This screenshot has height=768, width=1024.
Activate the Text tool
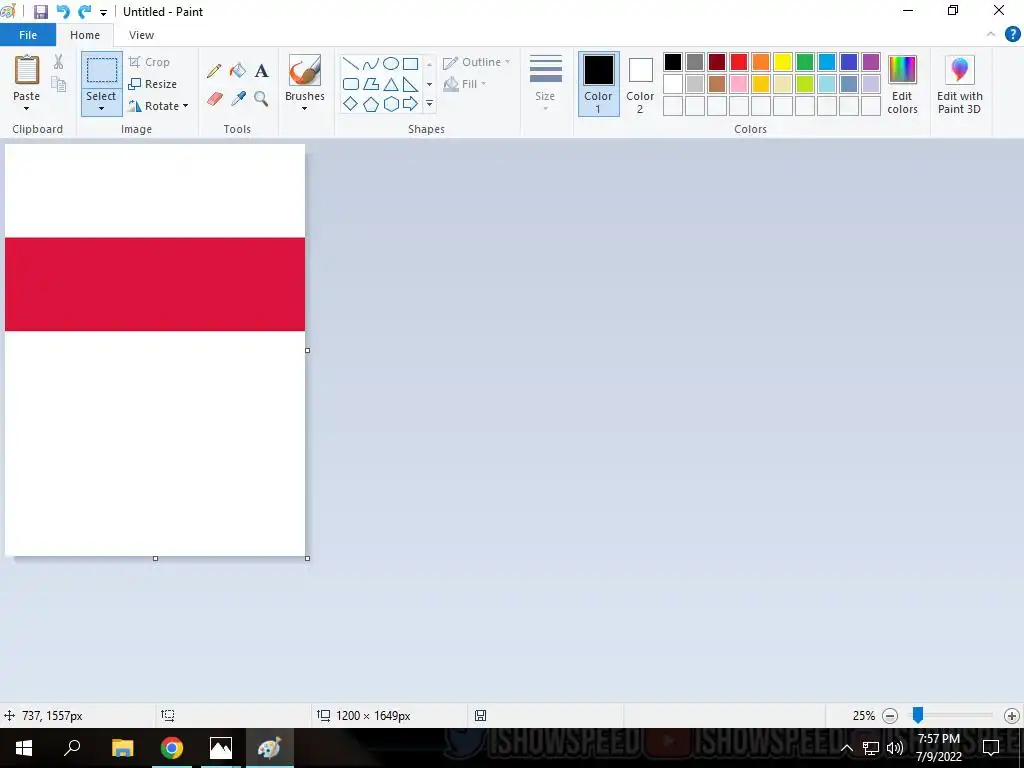tap(261, 71)
